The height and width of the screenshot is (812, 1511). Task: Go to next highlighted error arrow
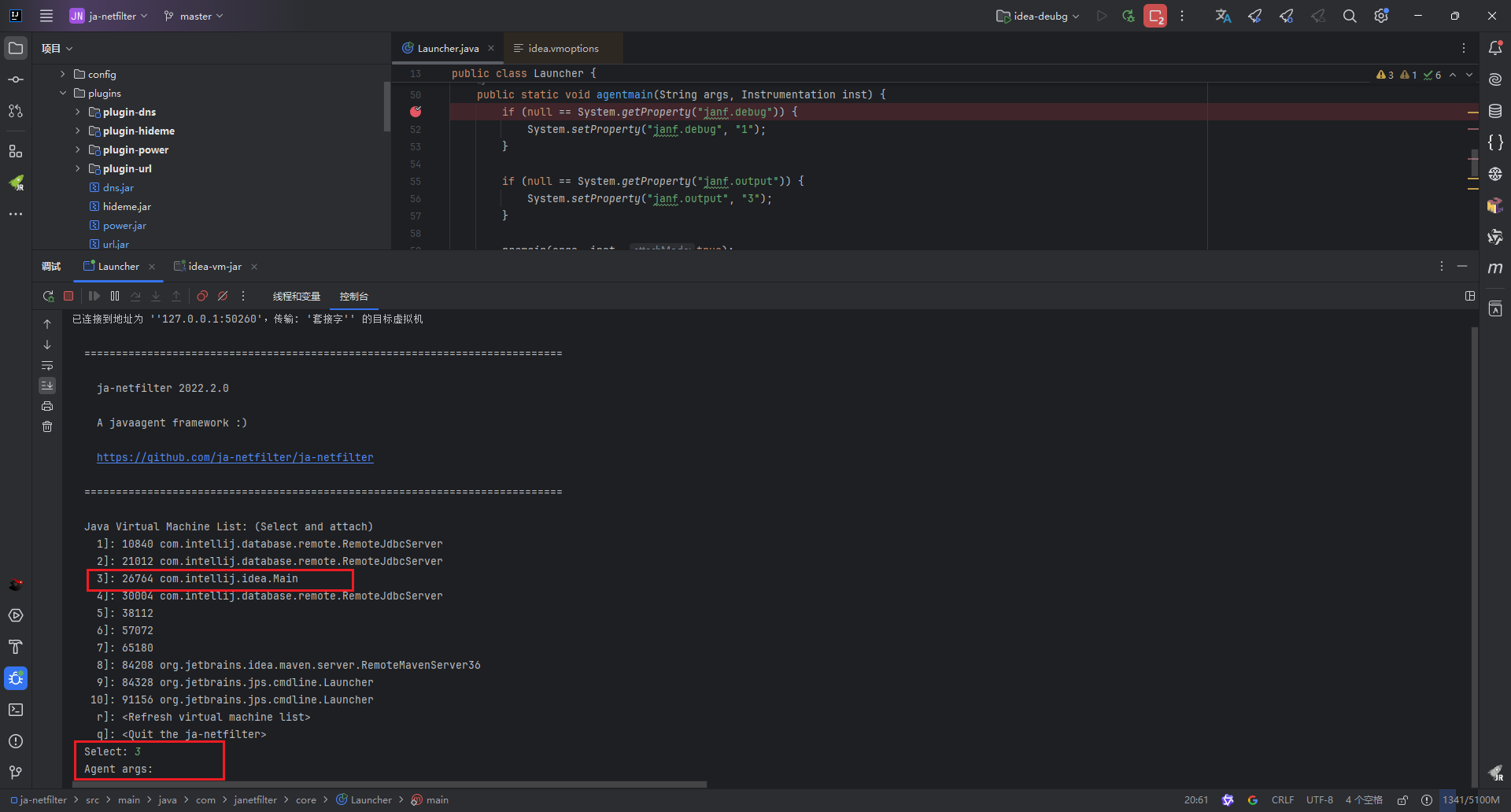tap(1469, 75)
